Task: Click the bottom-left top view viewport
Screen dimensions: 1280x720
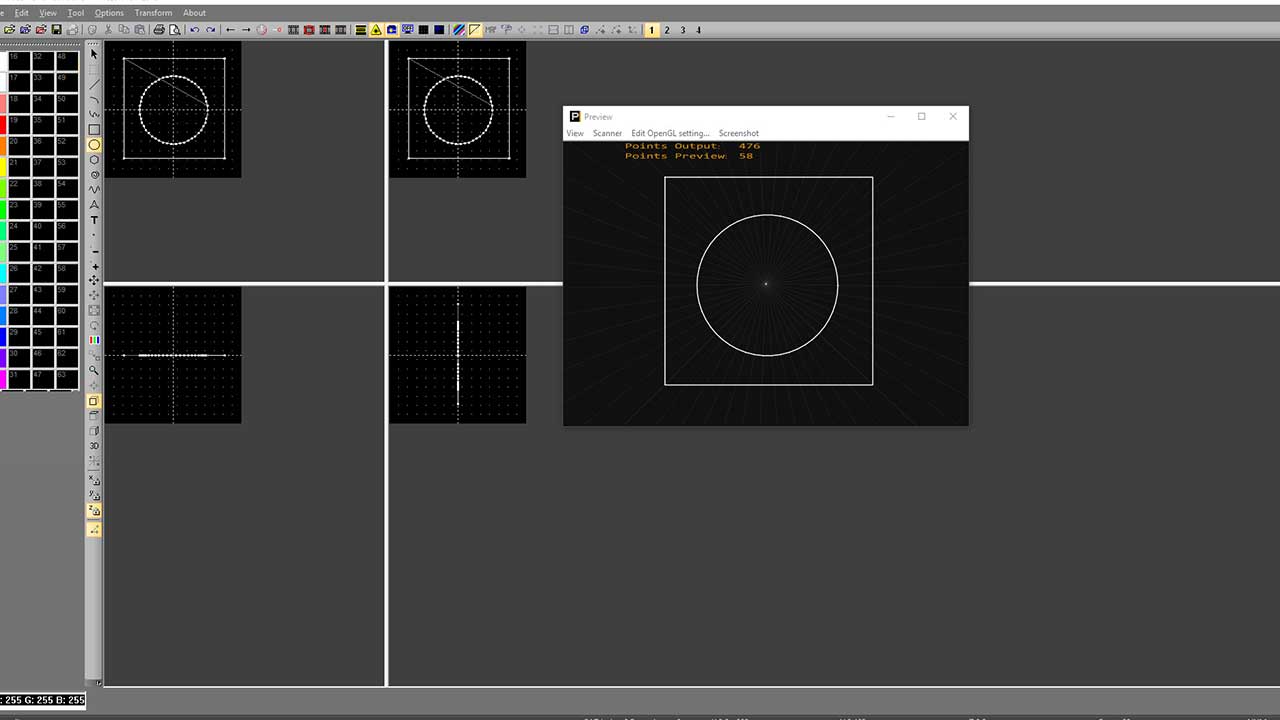Action: click(x=173, y=355)
